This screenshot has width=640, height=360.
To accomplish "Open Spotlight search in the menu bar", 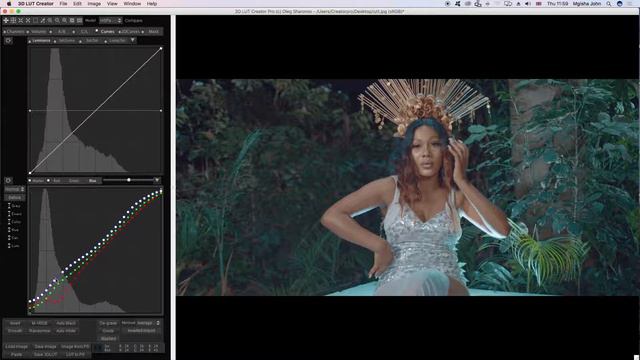I will [609, 4].
